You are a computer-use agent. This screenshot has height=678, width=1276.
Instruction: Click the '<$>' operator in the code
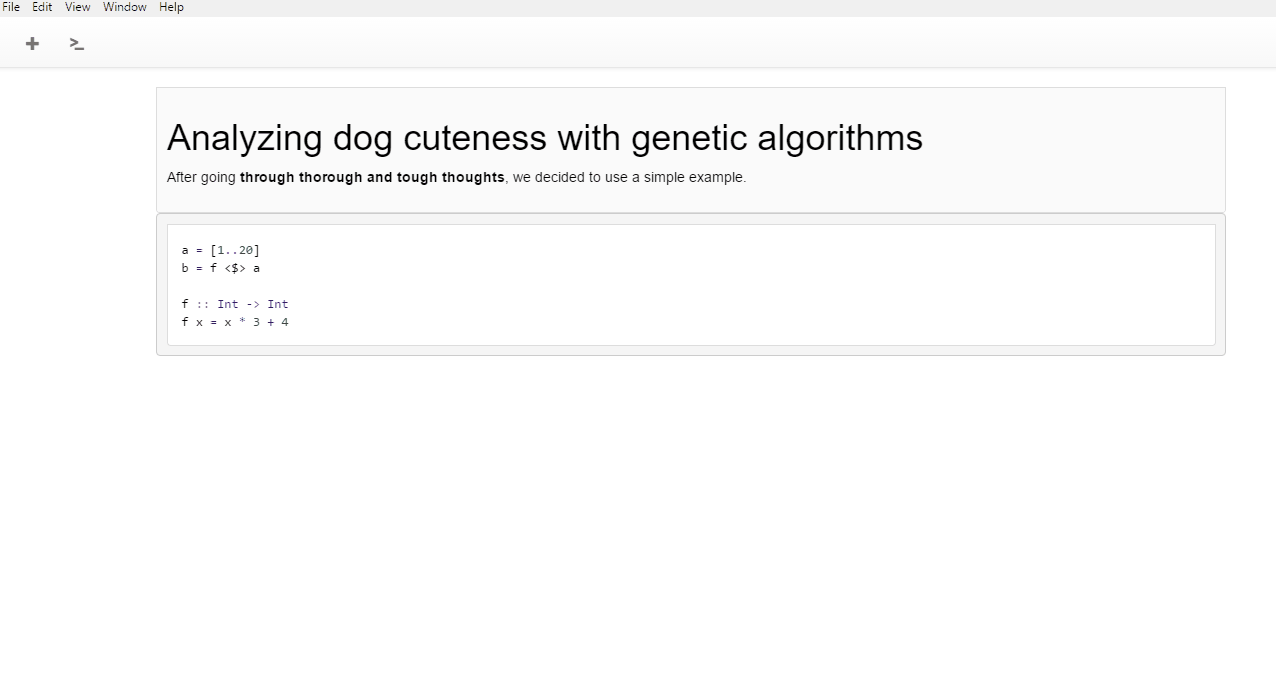tap(235, 268)
